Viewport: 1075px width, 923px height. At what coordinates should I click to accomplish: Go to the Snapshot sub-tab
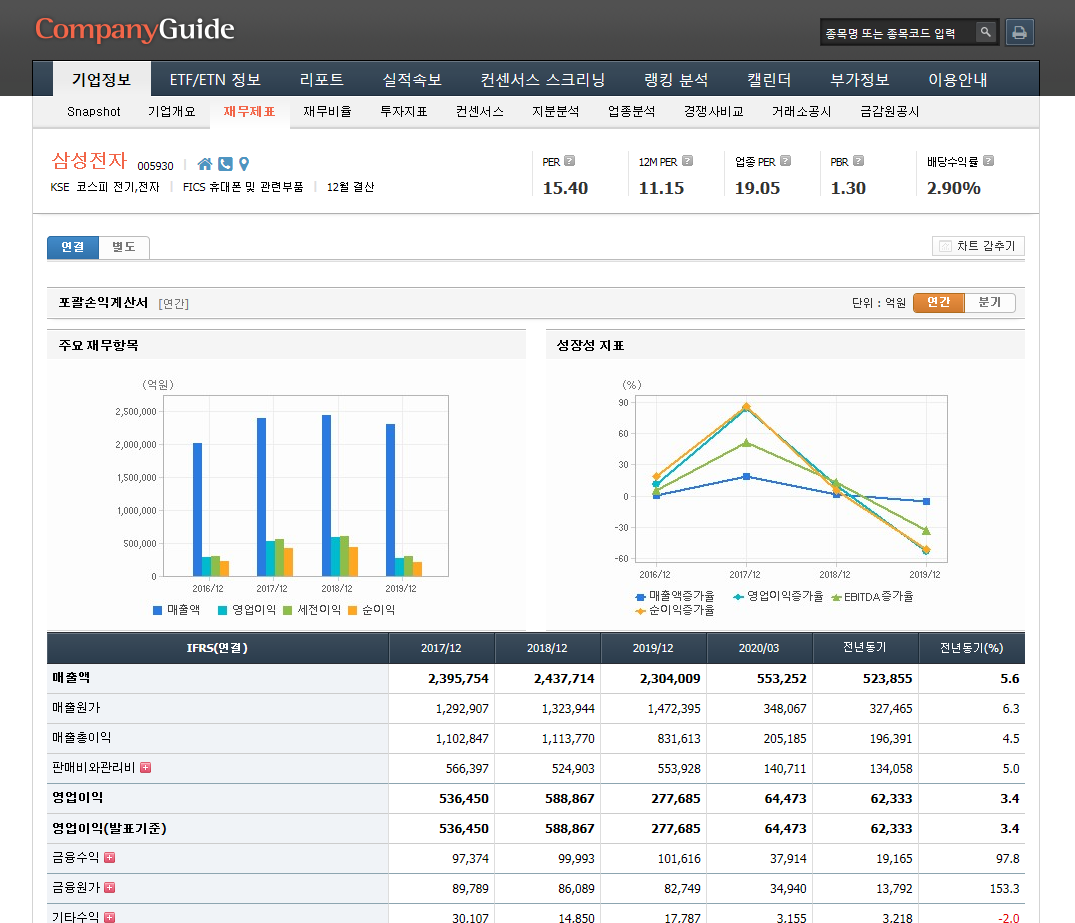(x=94, y=112)
